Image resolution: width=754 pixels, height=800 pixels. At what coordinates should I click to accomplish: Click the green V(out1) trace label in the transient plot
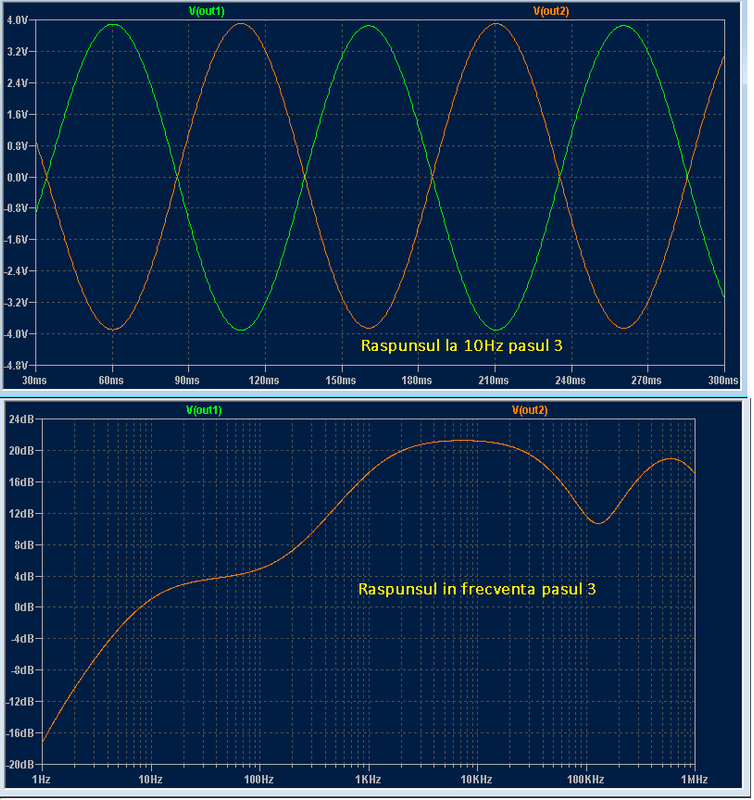click(x=207, y=11)
